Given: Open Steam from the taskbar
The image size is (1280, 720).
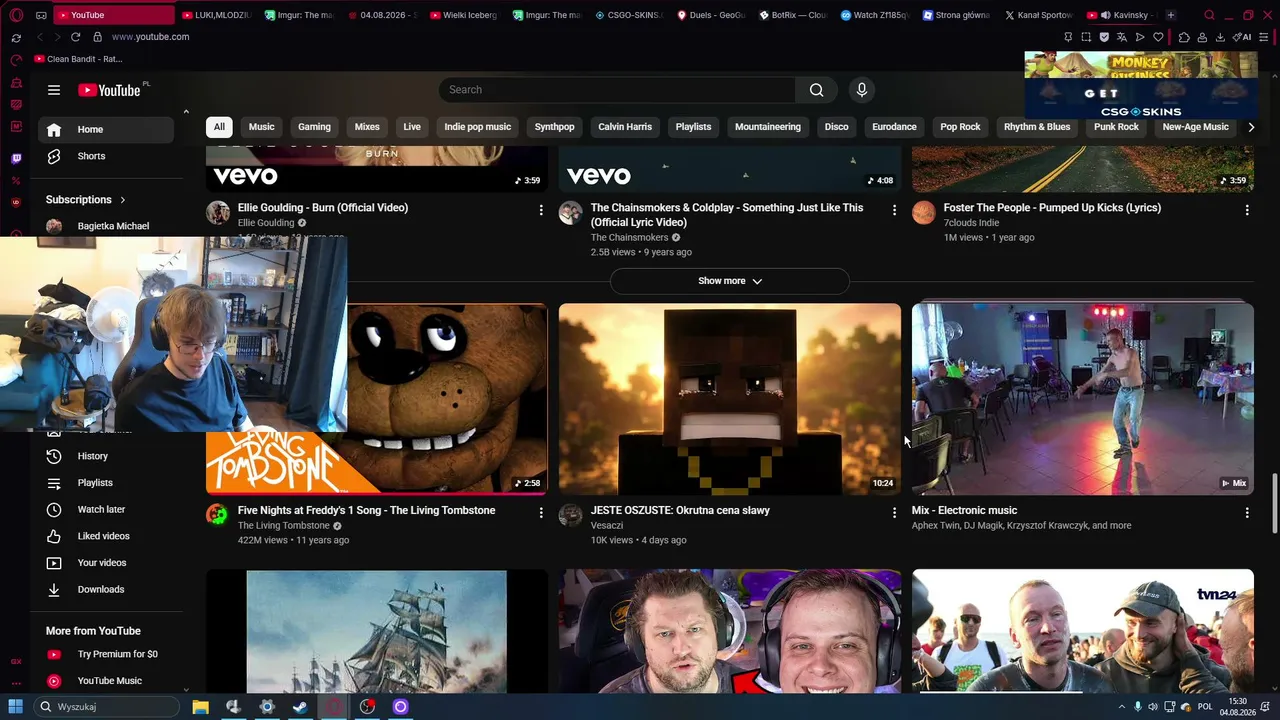Looking at the screenshot, I should pyautogui.click(x=300, y=707).
